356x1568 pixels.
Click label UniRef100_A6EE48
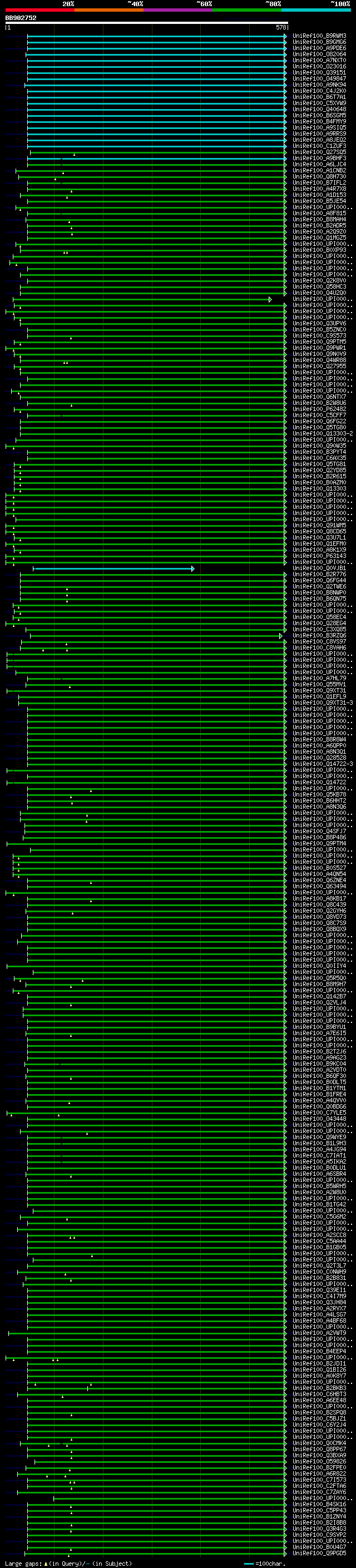point(319,1400)
